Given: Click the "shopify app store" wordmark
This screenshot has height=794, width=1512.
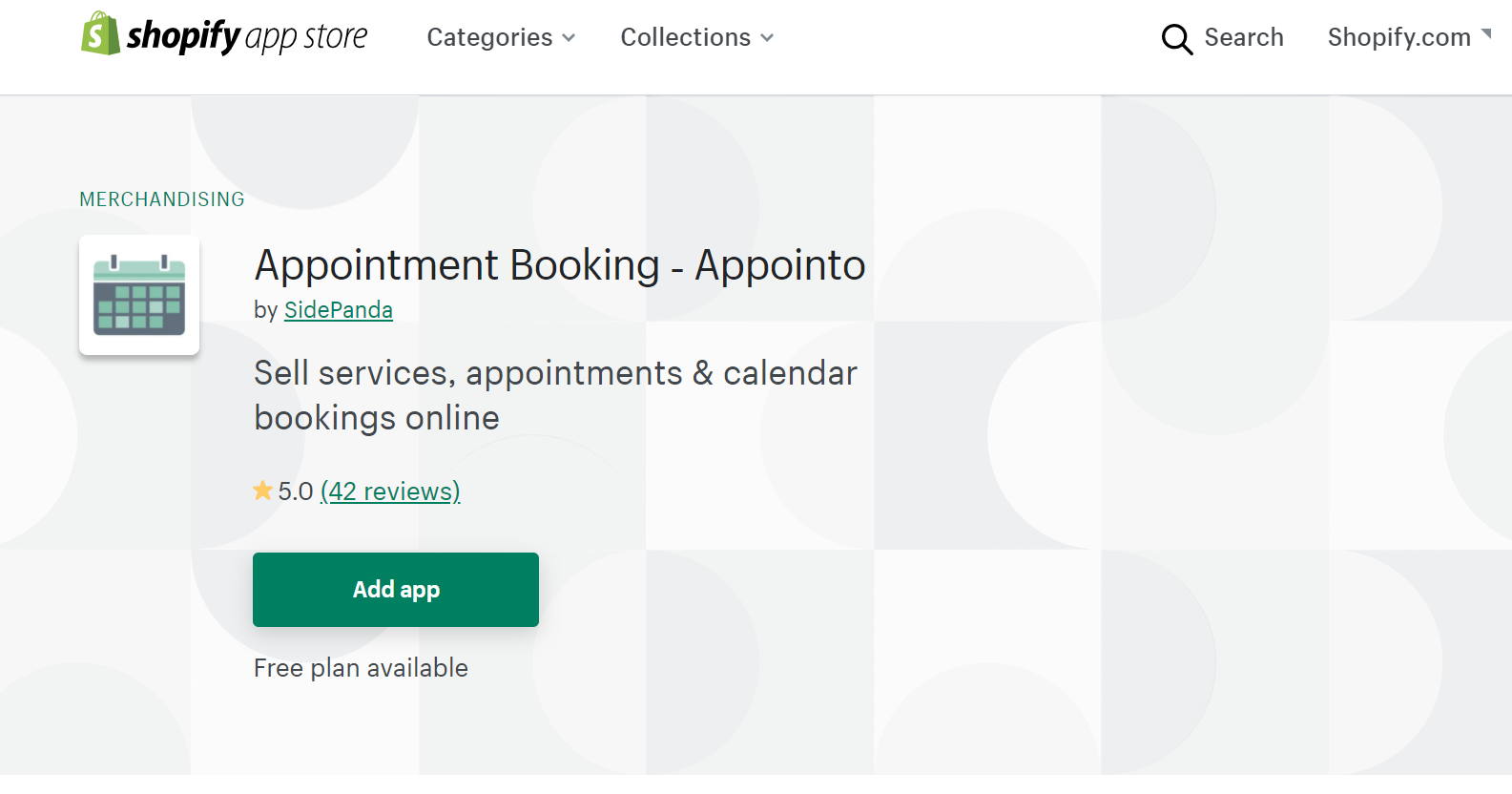Looking at the screenshot, I should pos(247,36).
